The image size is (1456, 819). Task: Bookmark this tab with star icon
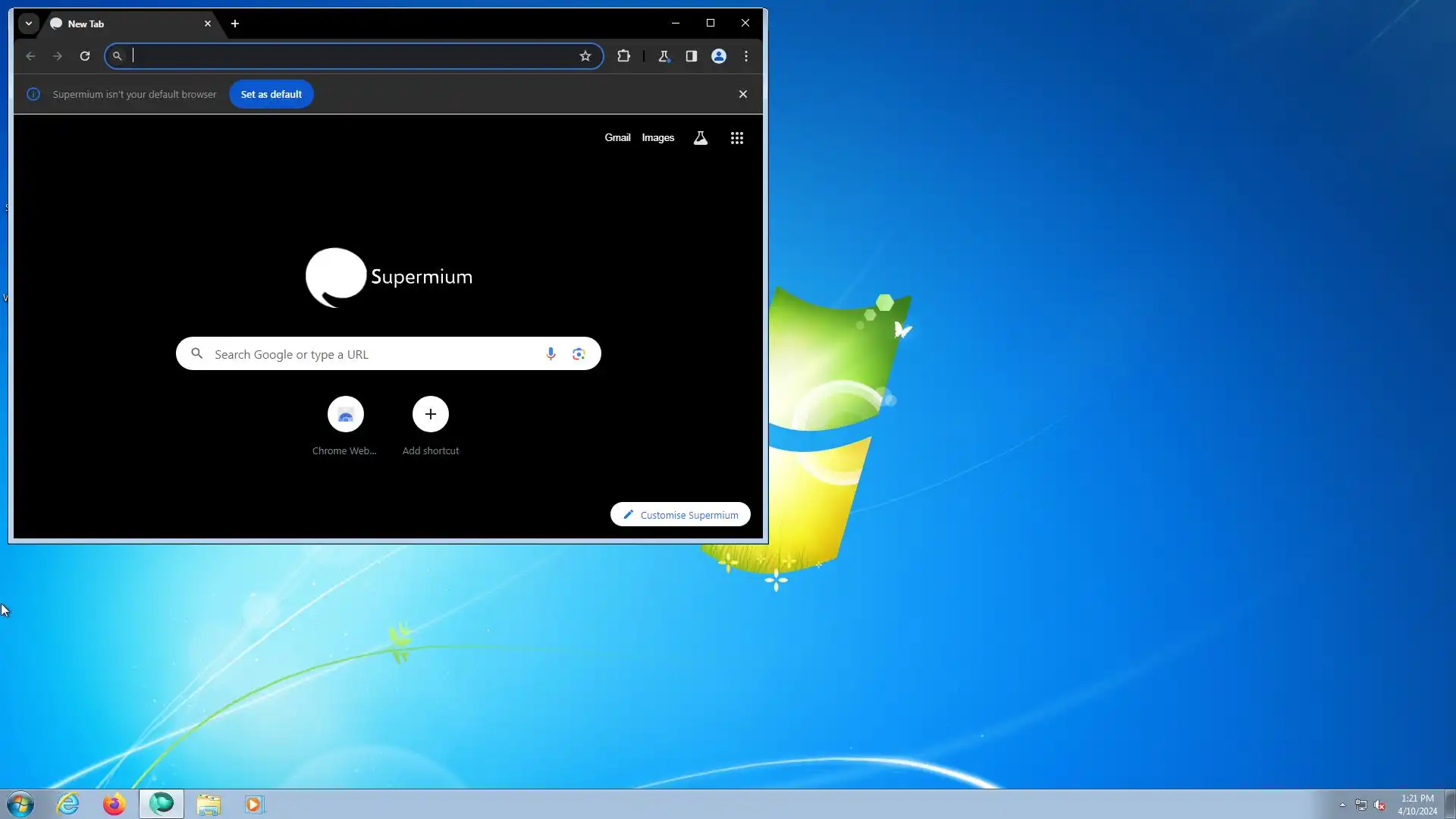coord(585,56)
